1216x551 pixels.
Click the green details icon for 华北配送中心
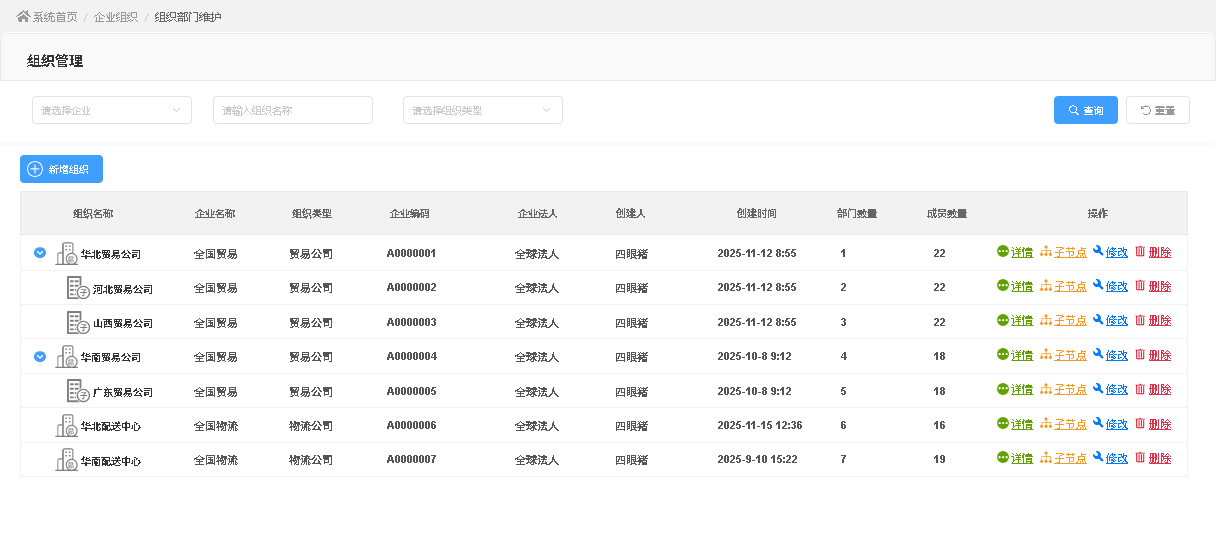tap(1002, 424)
